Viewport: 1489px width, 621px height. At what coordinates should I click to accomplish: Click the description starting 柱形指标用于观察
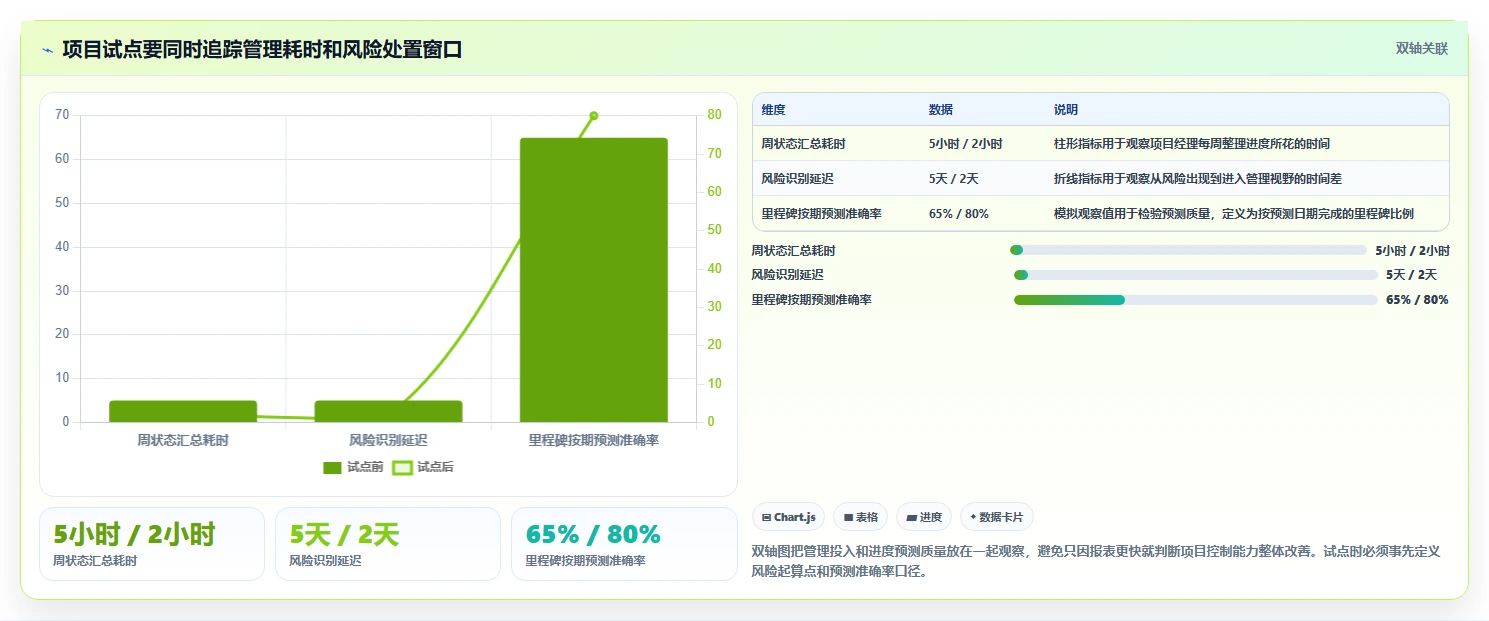coord(1192,144)
